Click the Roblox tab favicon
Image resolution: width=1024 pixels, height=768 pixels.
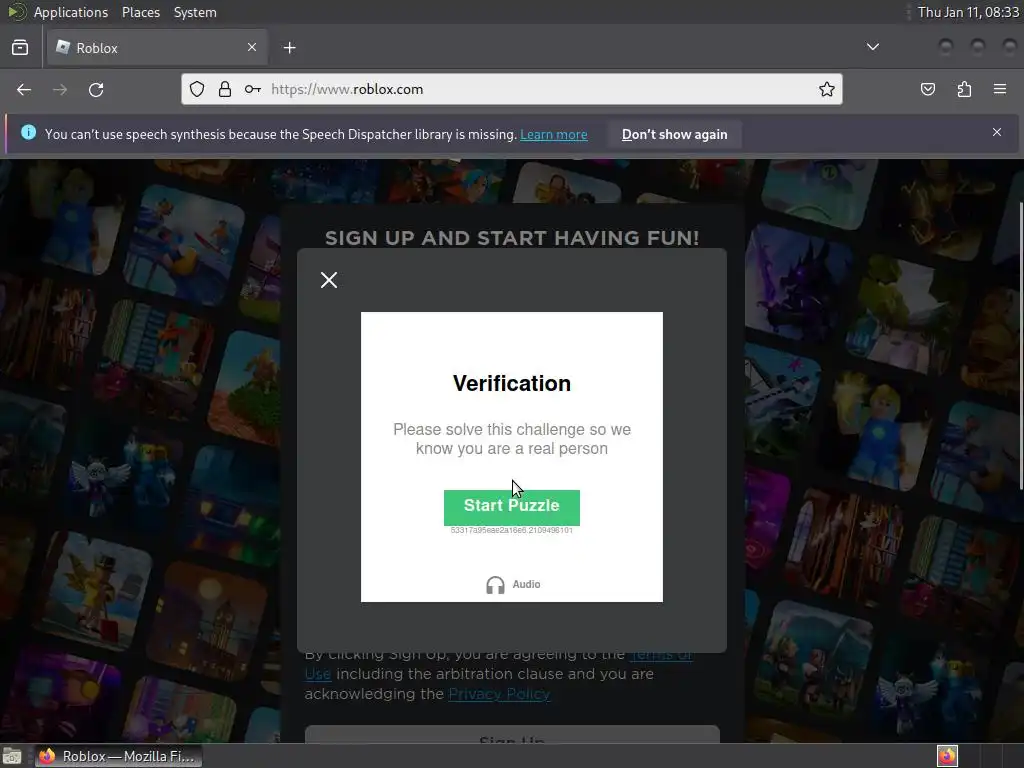point(63,47)
